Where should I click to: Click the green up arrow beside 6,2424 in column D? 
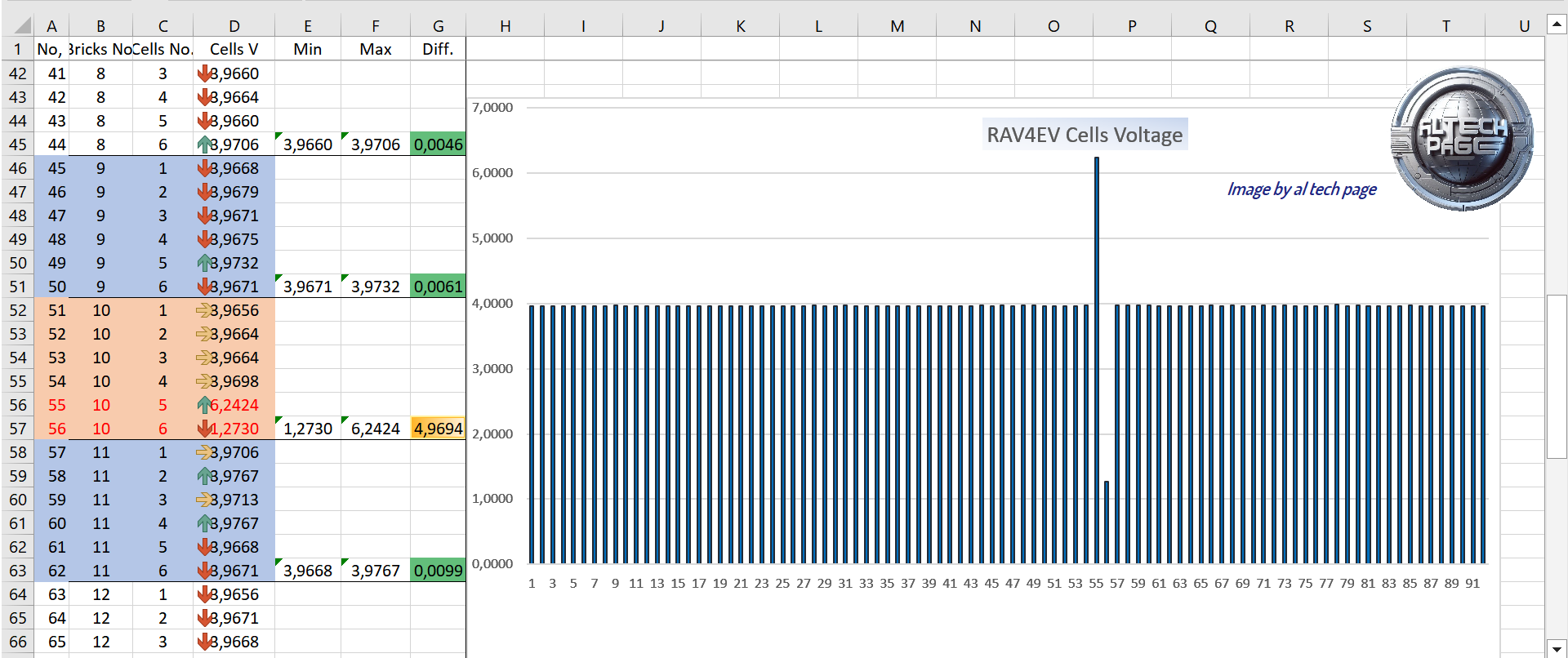pos(204,405)
